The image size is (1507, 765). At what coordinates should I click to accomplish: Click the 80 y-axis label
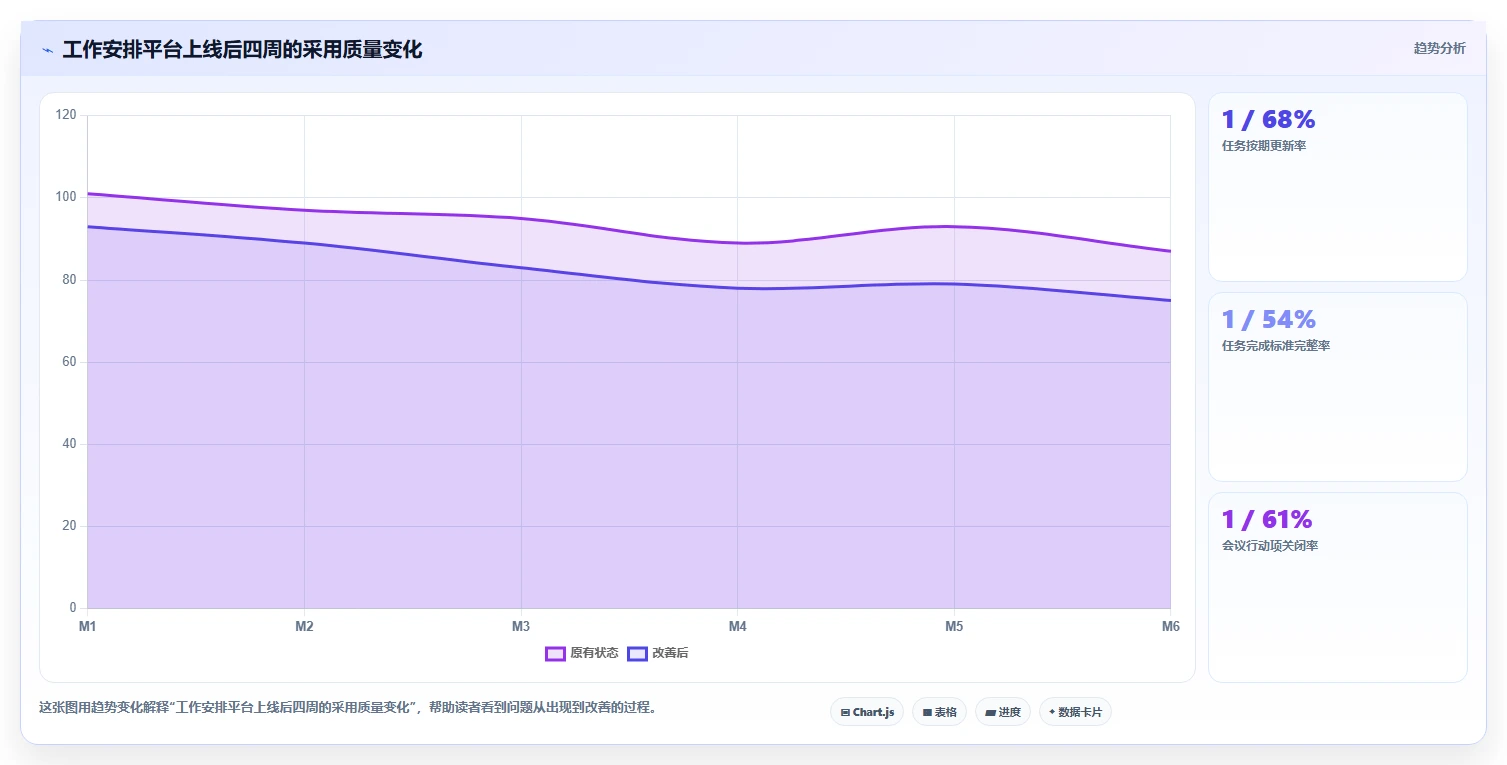click(x=69, y=280)
